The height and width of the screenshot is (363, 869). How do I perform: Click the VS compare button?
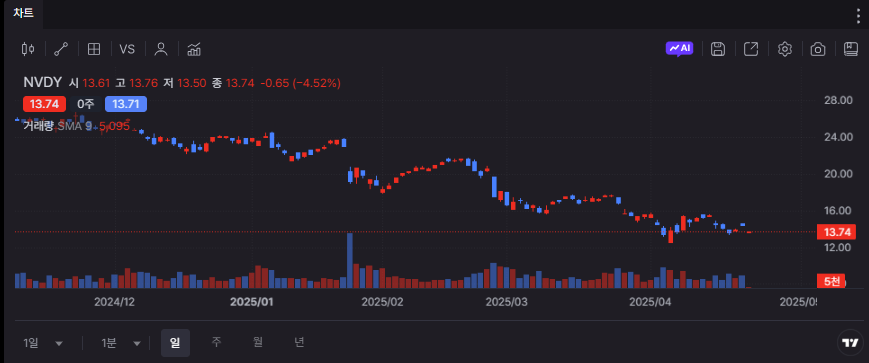(127, 49)
